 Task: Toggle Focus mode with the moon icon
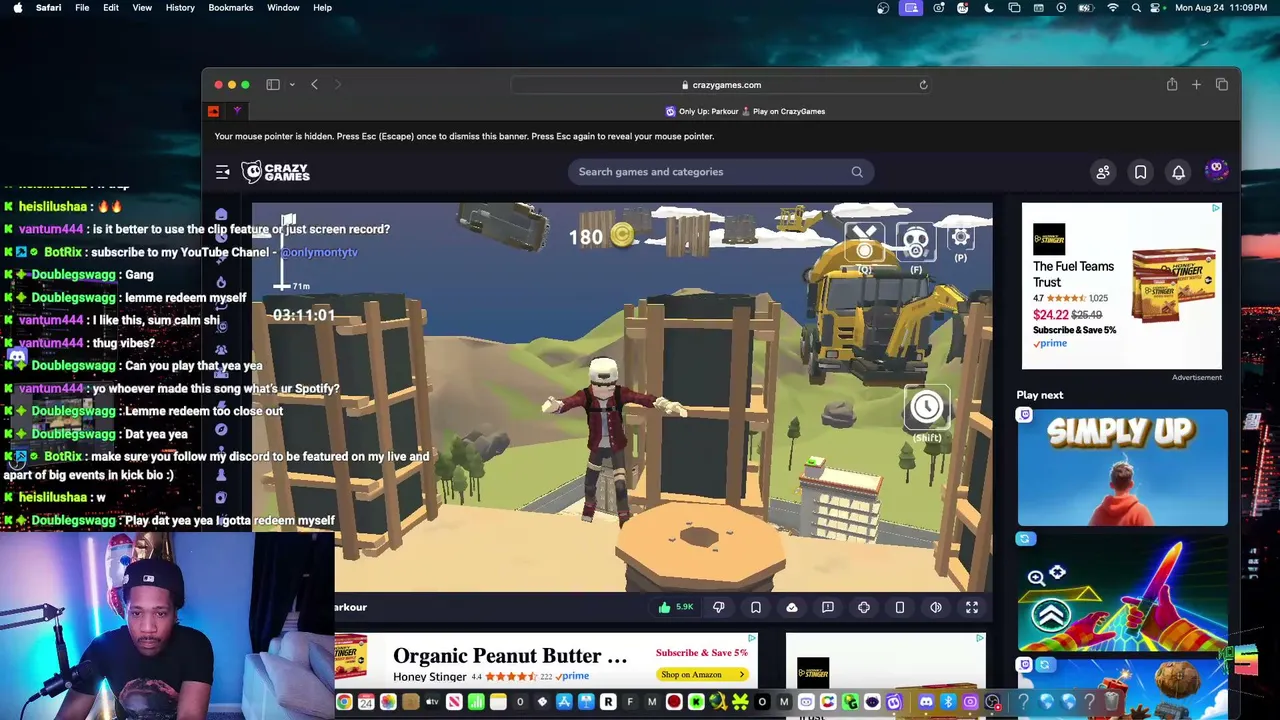tap(989, 8)
